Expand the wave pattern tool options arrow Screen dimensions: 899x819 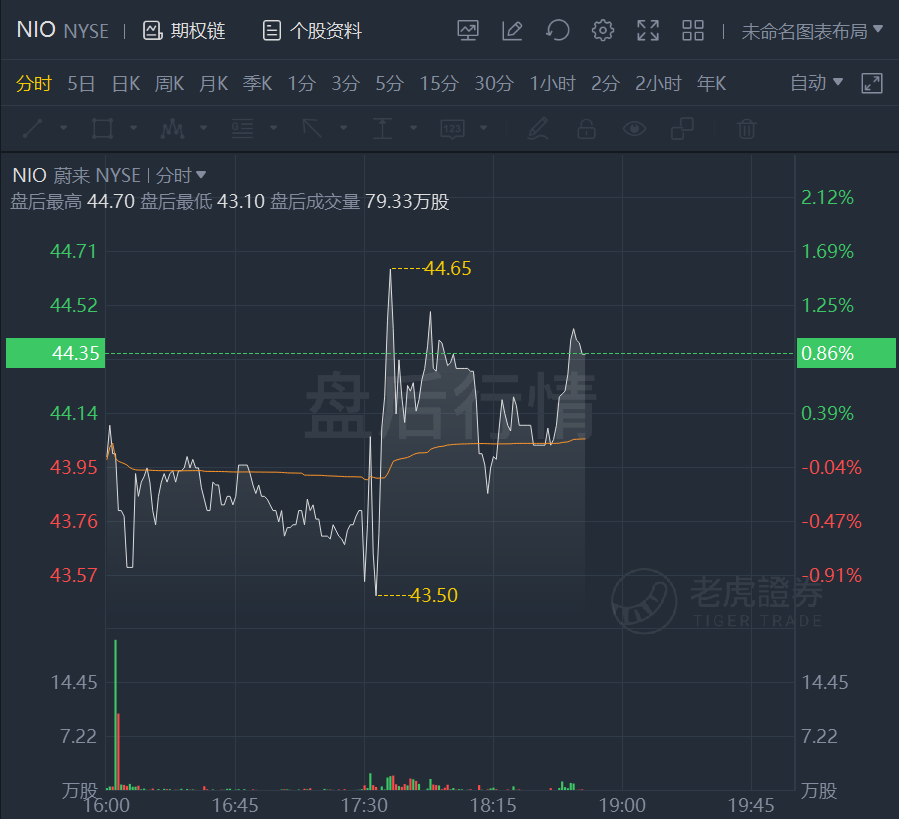204,128
